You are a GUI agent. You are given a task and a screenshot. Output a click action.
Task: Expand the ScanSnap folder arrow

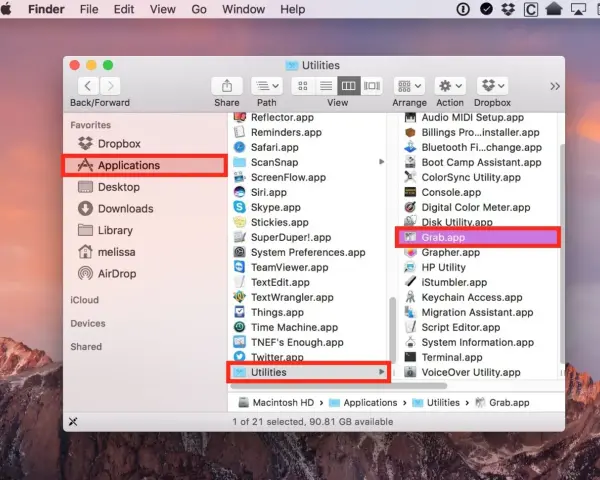[x=381, y=162]
